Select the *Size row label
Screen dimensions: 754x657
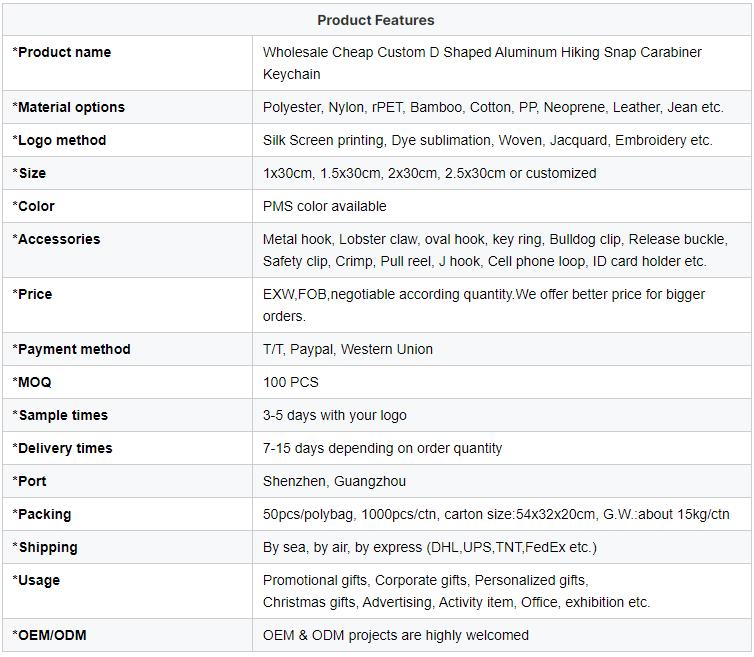[x=30, y=173]
